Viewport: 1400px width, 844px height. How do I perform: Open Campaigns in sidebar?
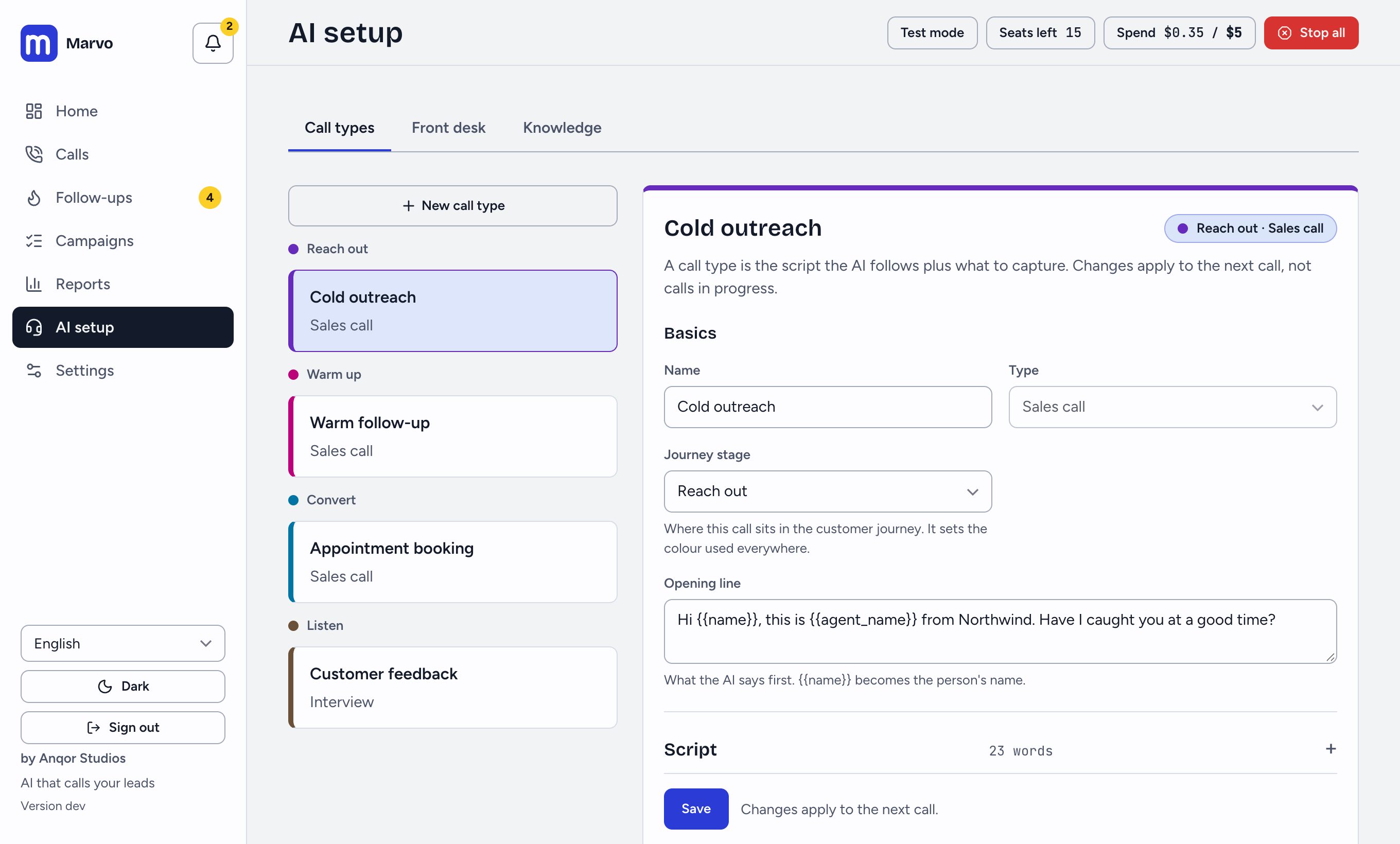pyautogui.click(x=122, y=241)
